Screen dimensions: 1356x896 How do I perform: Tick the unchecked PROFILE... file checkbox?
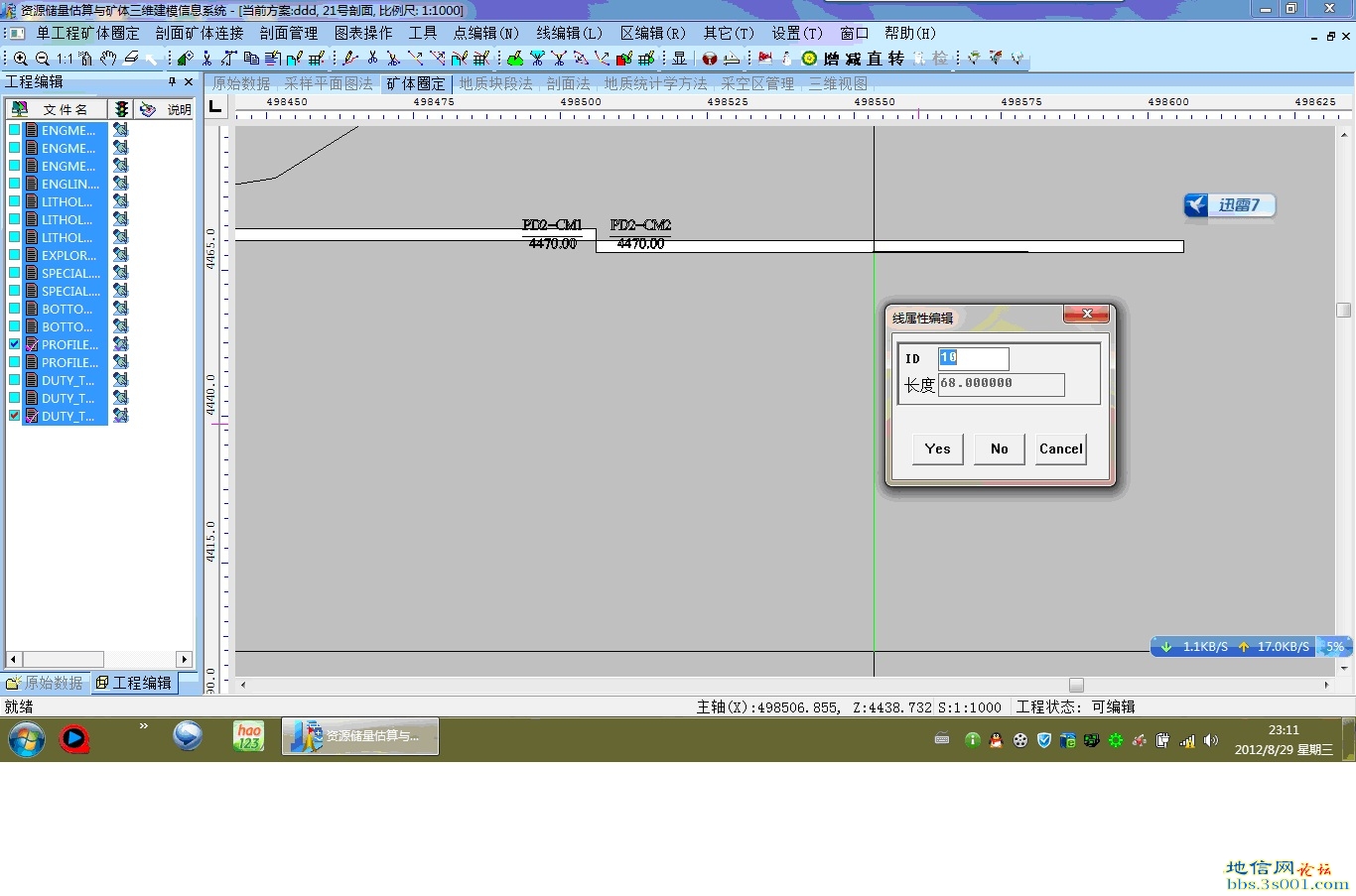15,362
